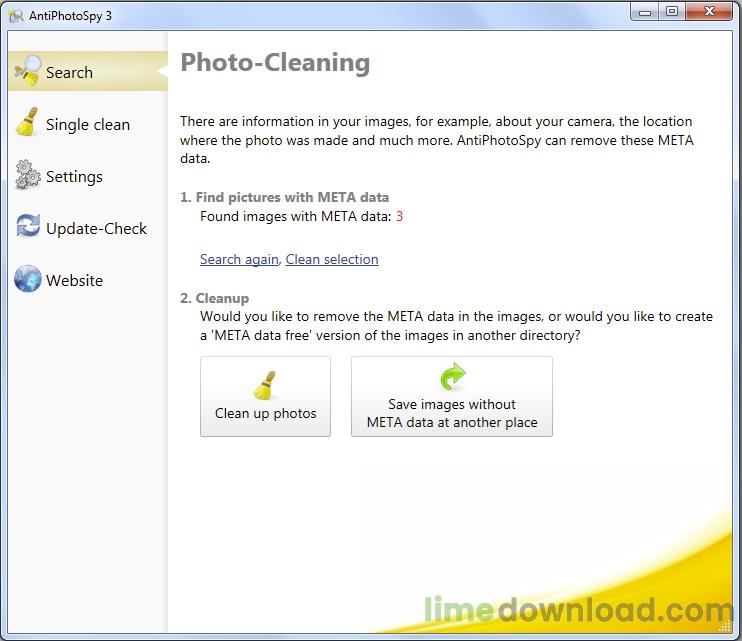Open the Search section label

(70, 73)
